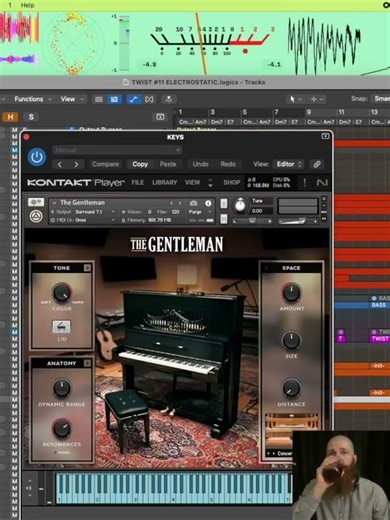
Task: Open Kontakt LIBRARY menu
Action: click(x=165, y=183)
